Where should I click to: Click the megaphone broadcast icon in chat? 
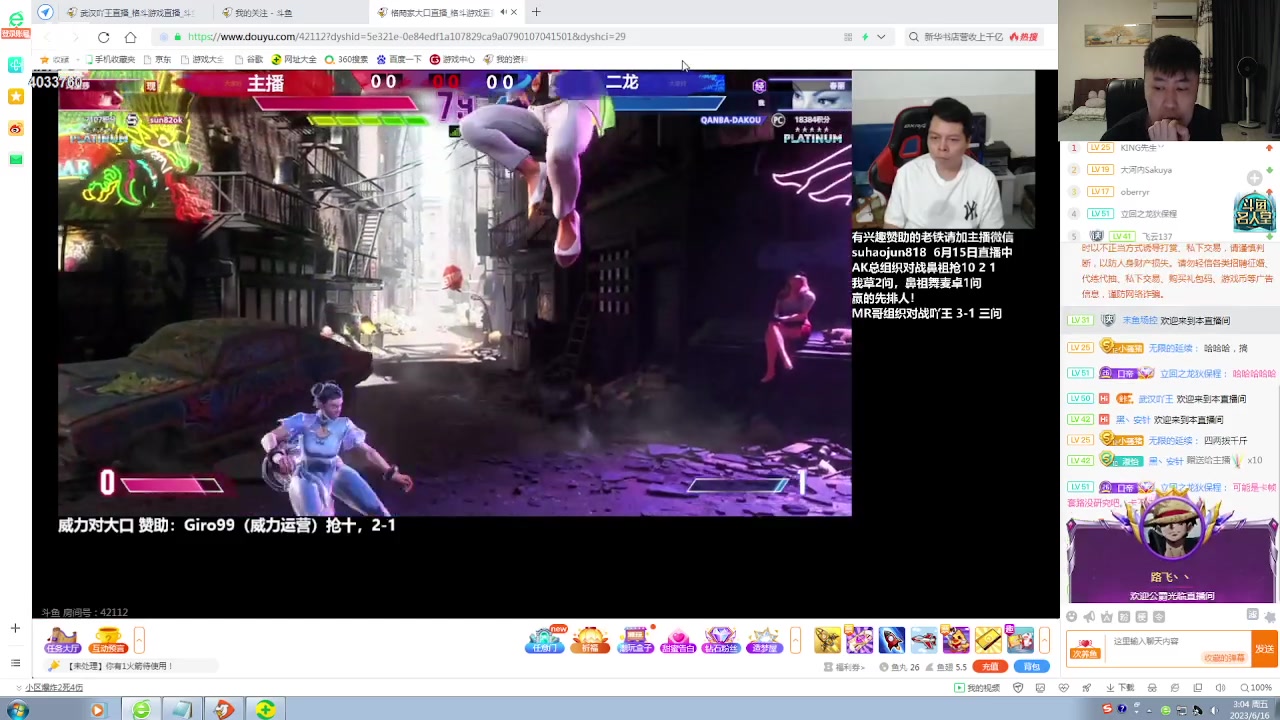point(1090,617)
